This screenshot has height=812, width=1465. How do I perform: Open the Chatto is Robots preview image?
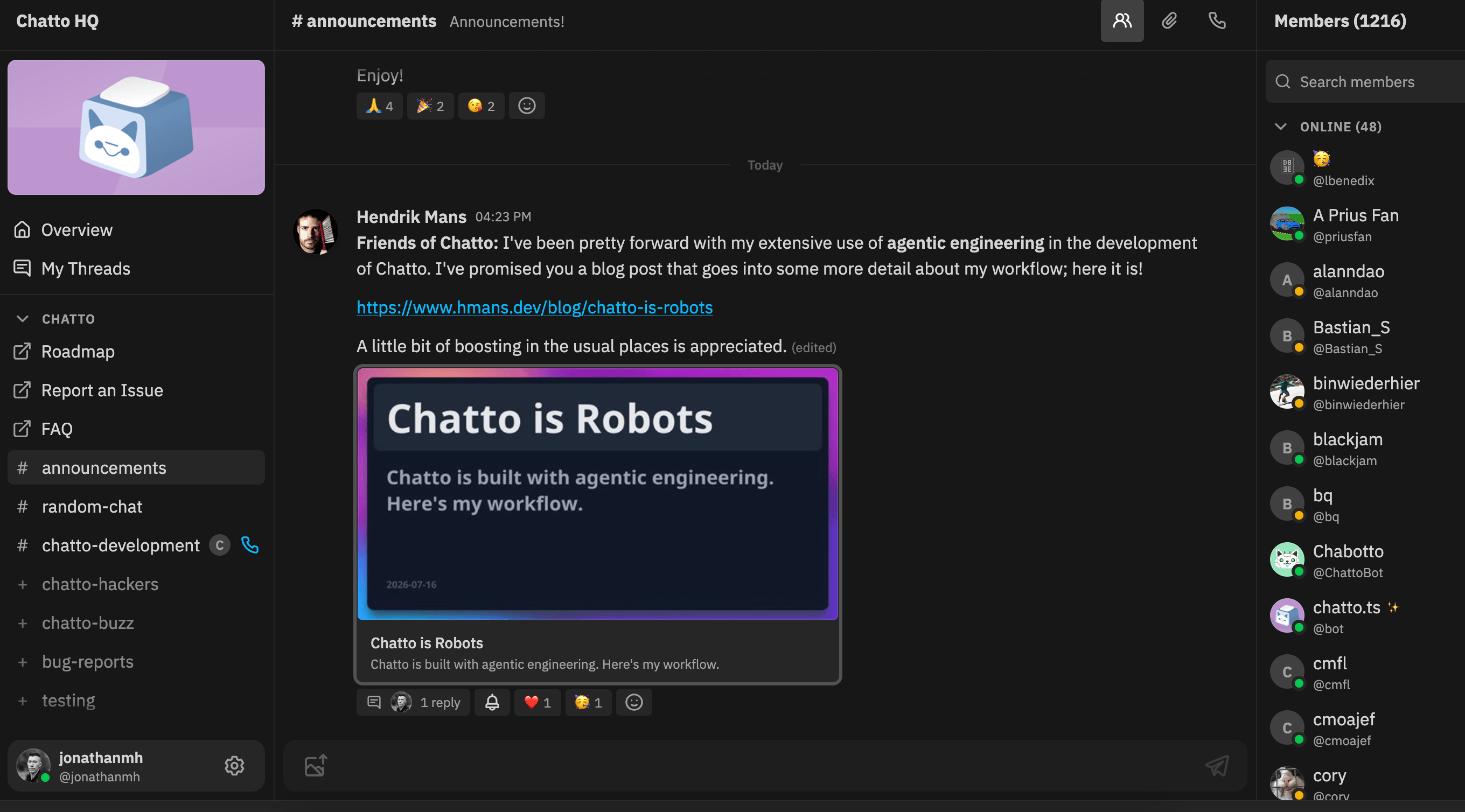click(x=598, y=494)
